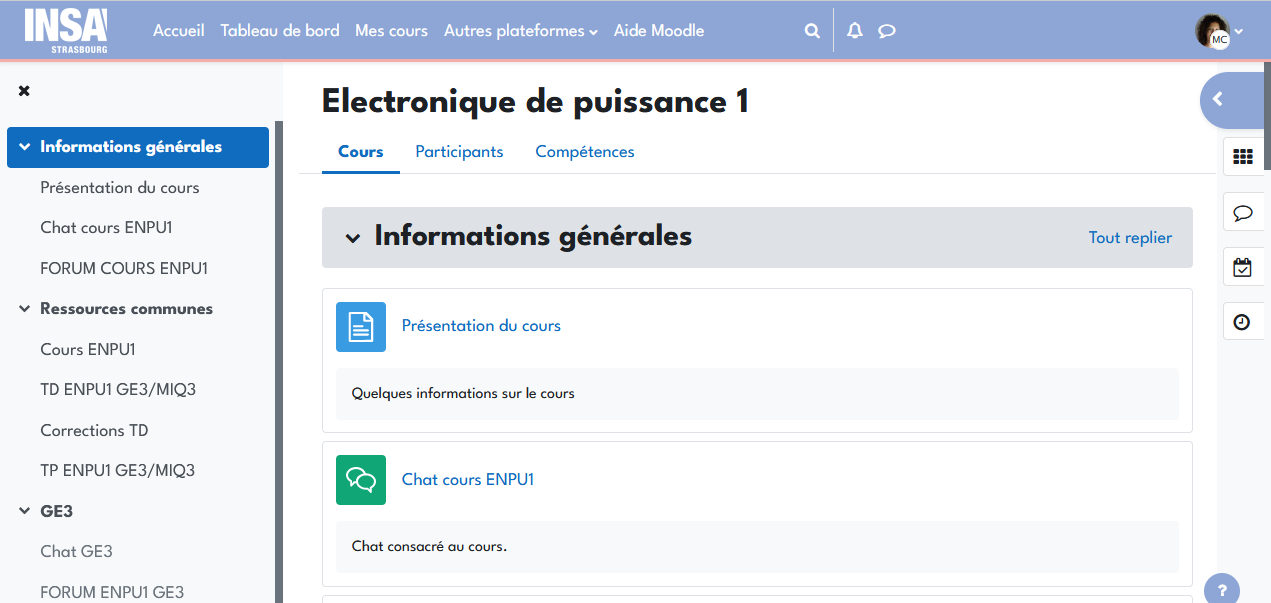Open the Présentation du cours link
This screenshot has height=603, width=1271.
point(481,326)
